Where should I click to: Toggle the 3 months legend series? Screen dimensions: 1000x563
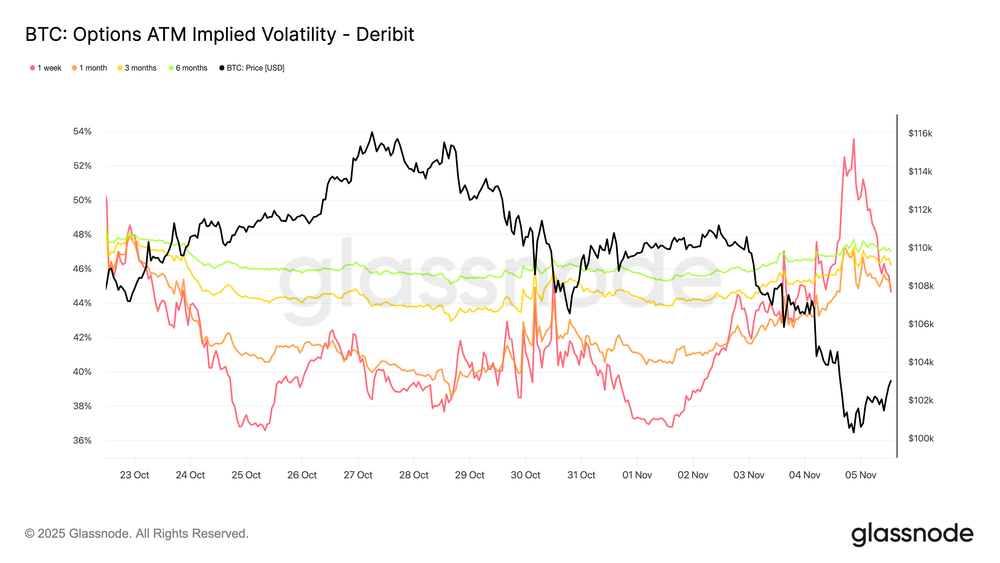141,68
